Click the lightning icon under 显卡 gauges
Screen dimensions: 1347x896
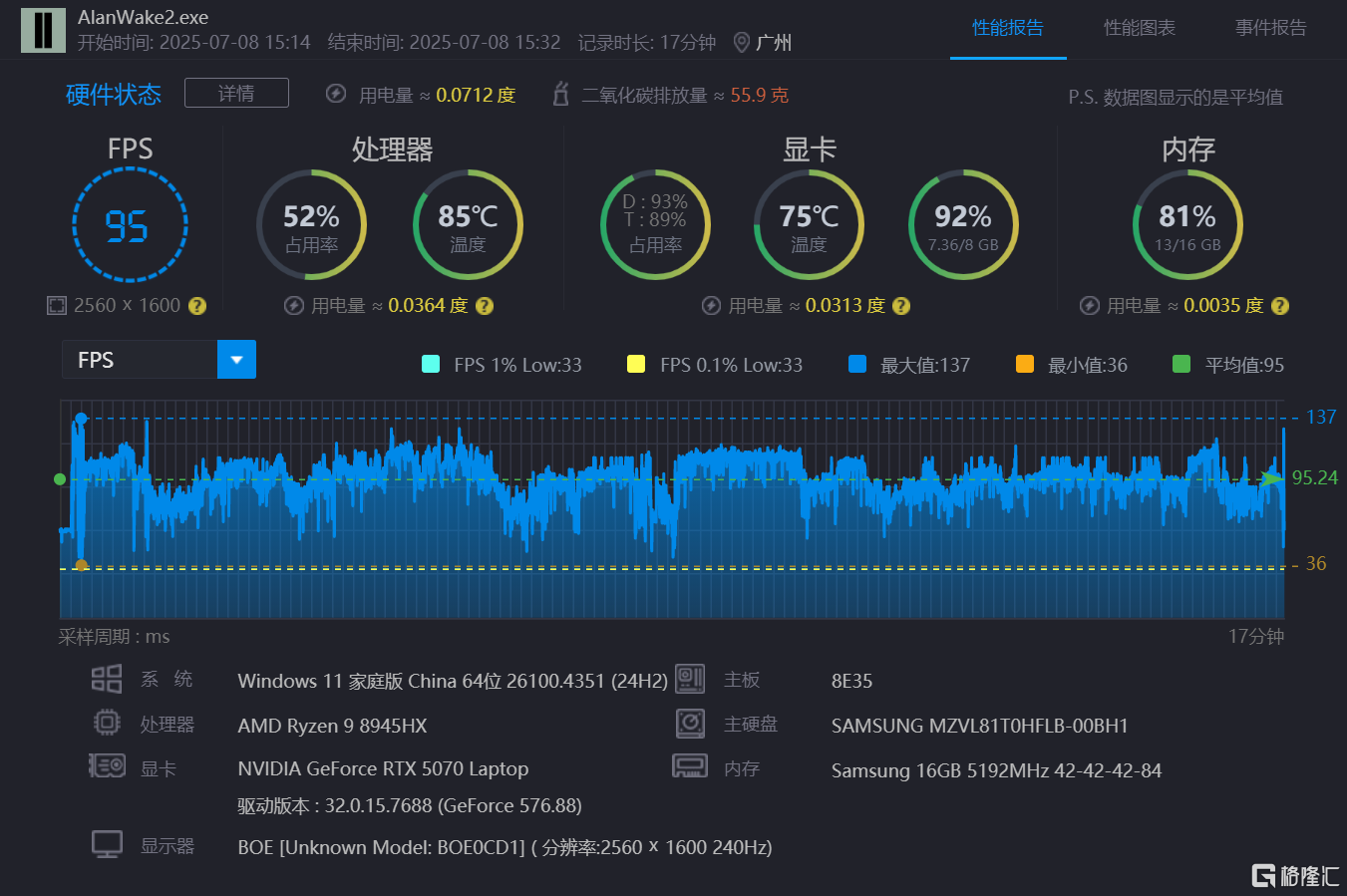click(x=711, y=306)
